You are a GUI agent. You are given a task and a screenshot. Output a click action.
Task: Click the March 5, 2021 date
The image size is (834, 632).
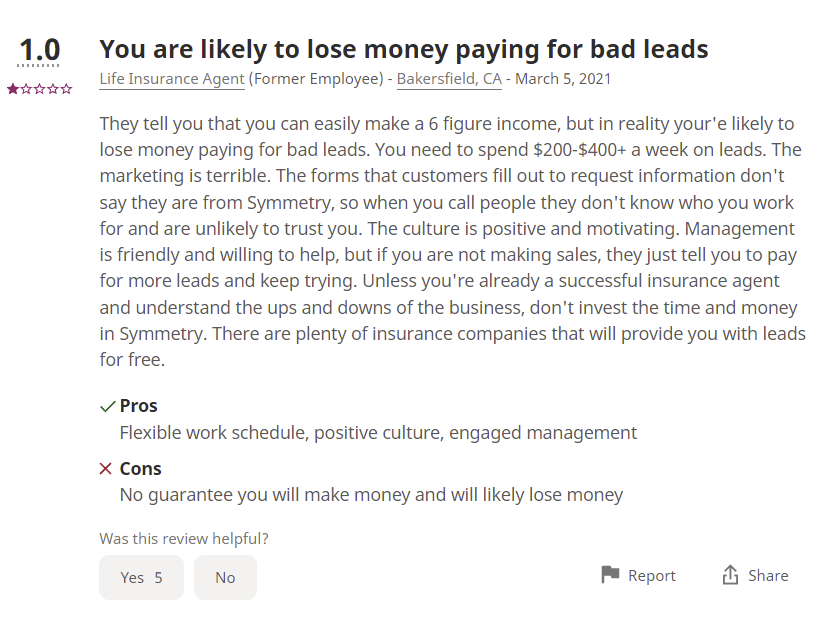563,79
